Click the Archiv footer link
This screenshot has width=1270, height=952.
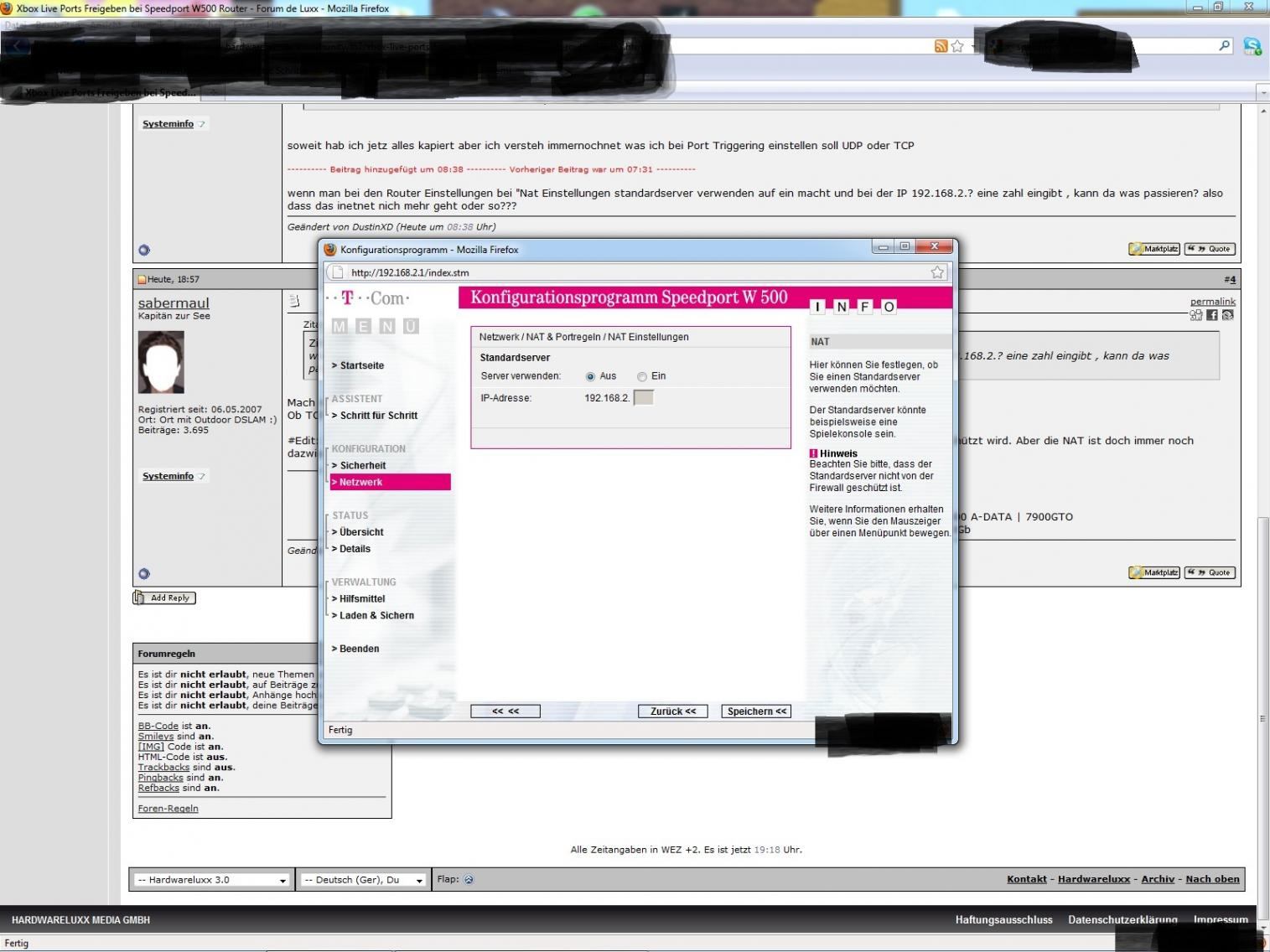coord(1158,879)
